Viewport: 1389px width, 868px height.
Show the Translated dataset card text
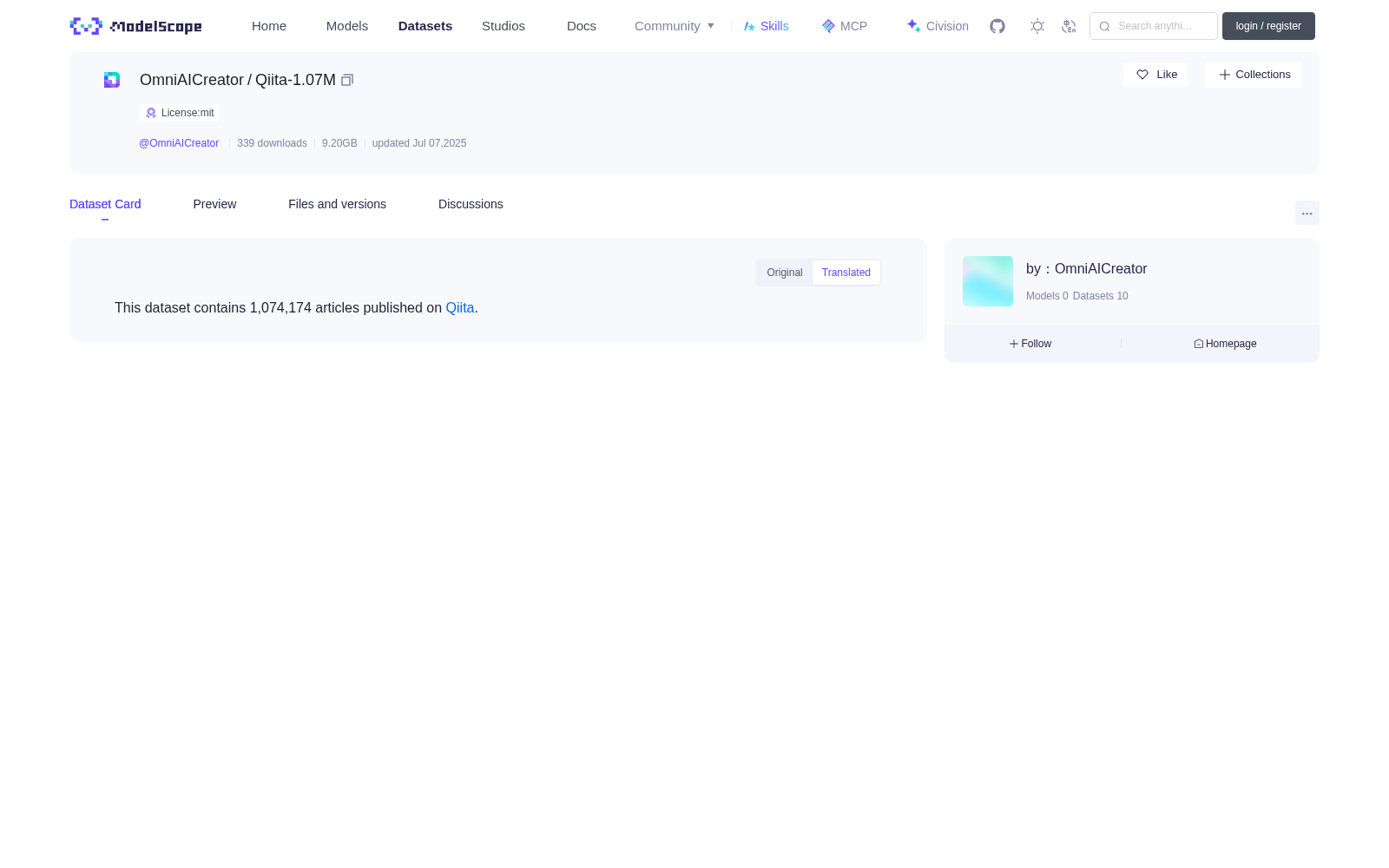coord(846,273)
